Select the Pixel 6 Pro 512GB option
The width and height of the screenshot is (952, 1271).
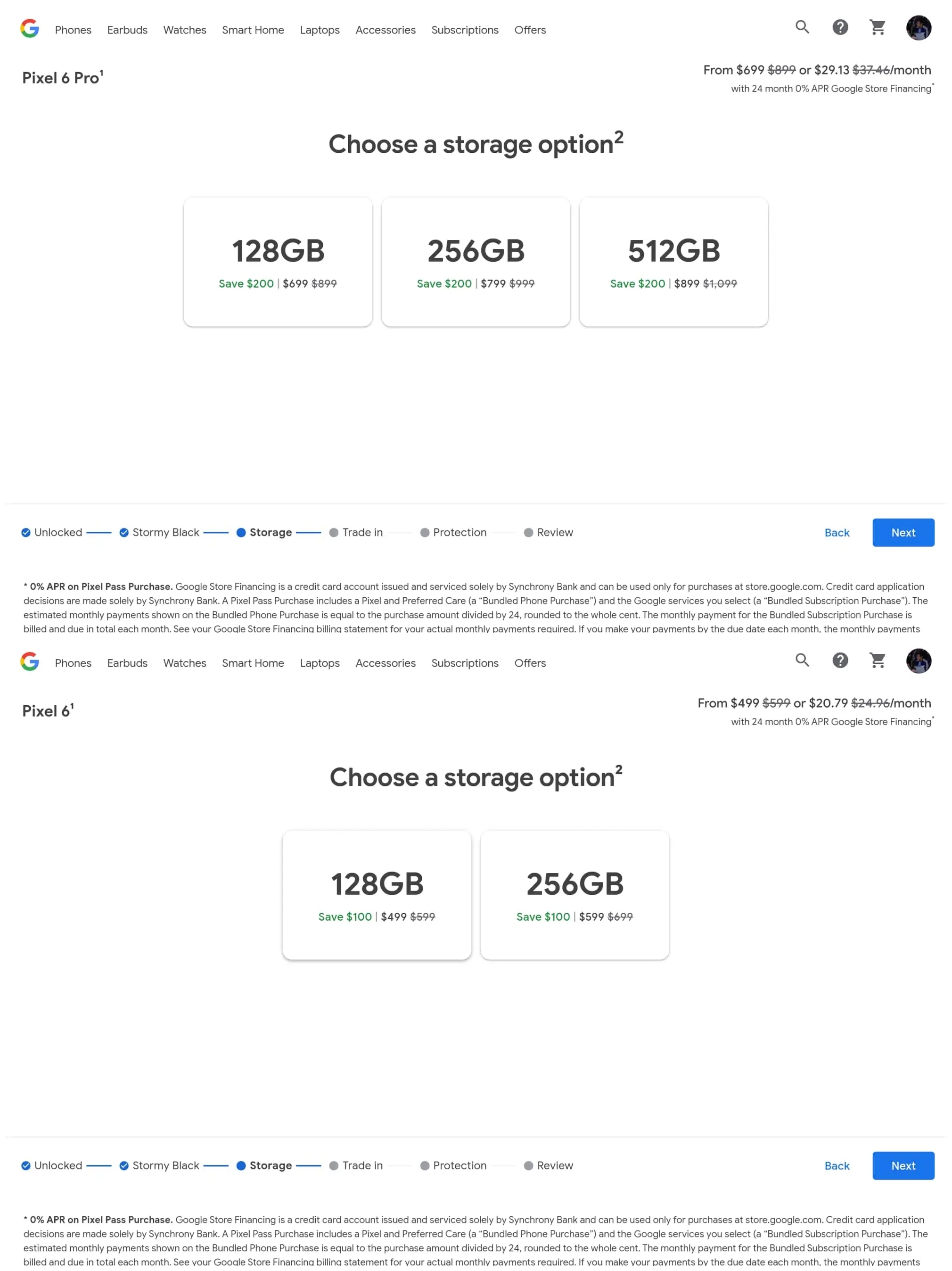674,261
